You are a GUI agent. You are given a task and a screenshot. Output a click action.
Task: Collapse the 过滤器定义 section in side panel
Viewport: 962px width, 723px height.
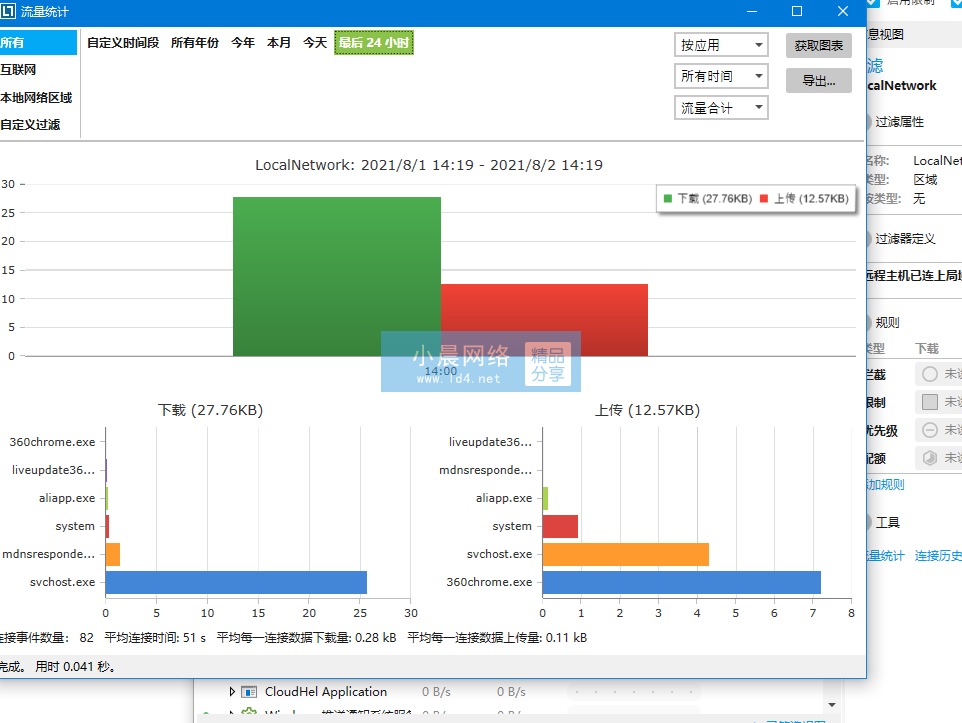[x=869, y=239]
